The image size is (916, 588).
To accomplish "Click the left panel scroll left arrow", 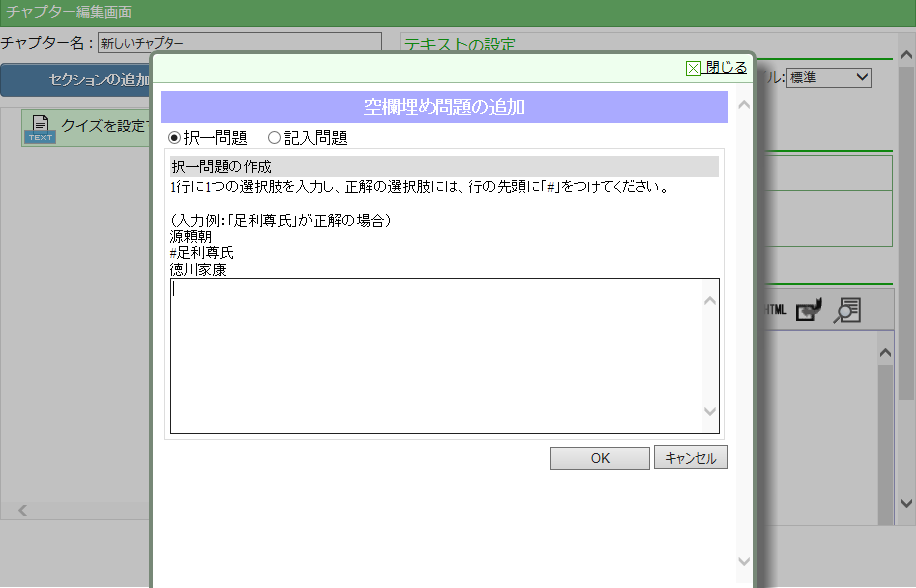I will [22, 510].
